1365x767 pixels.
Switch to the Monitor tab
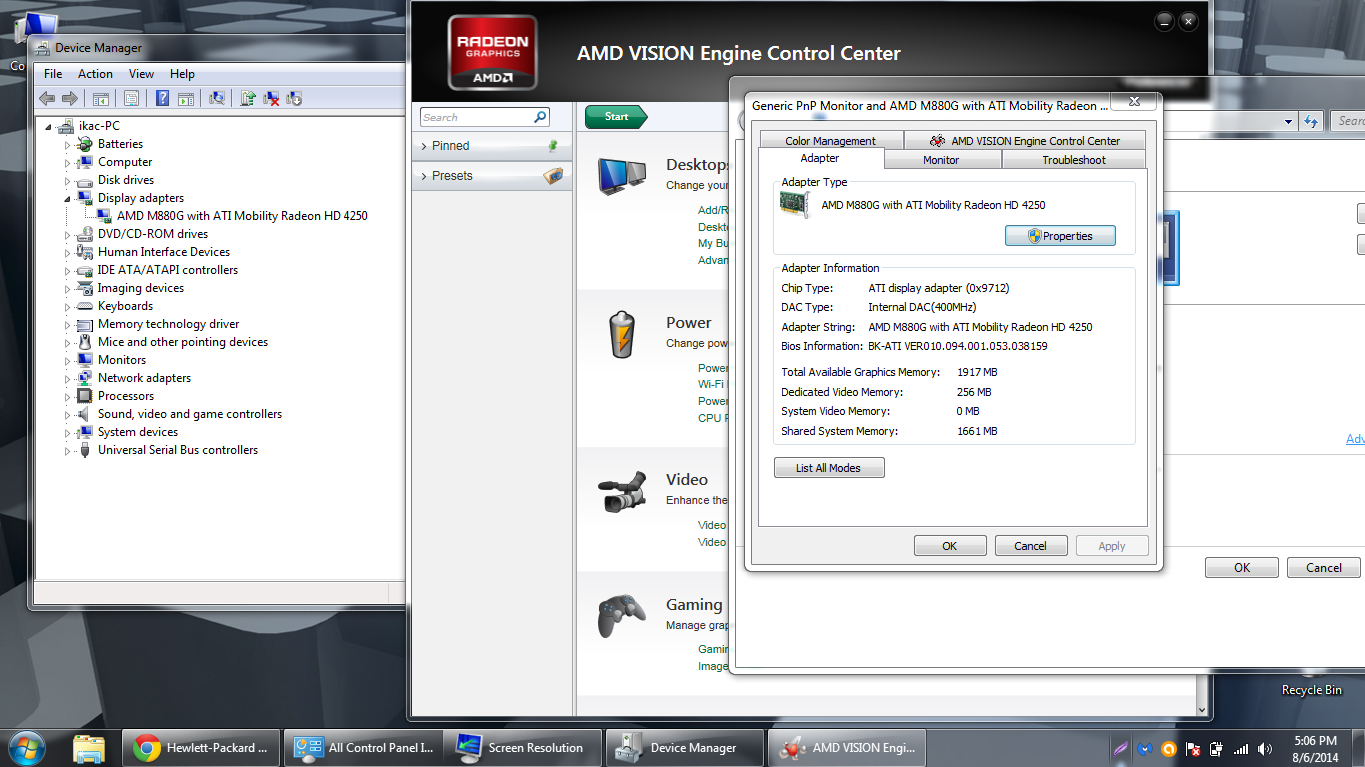pos(941,160)
